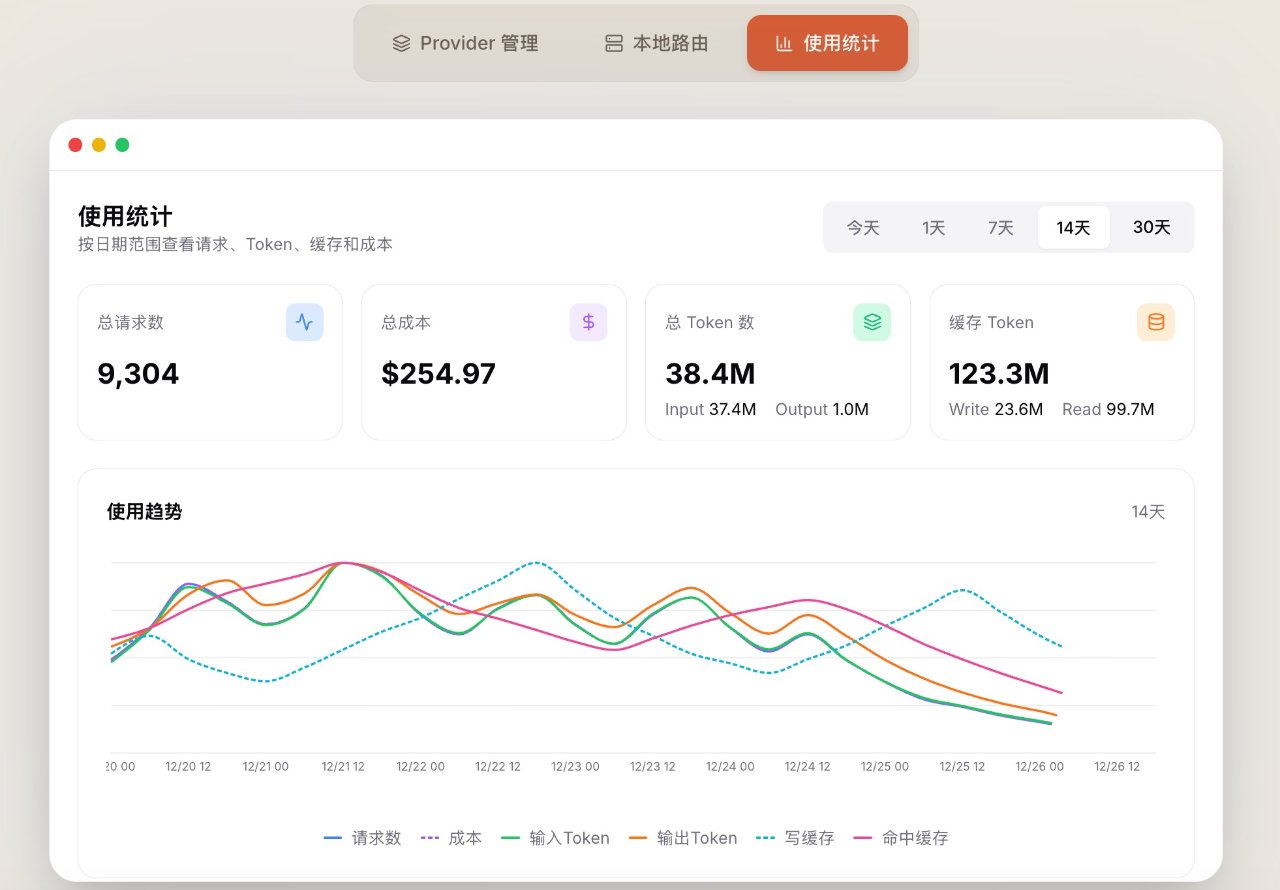The height and width of the screenshot is (890, 1280).
Task: Click the $254.97 total cost value
Action: pos(438,374)
